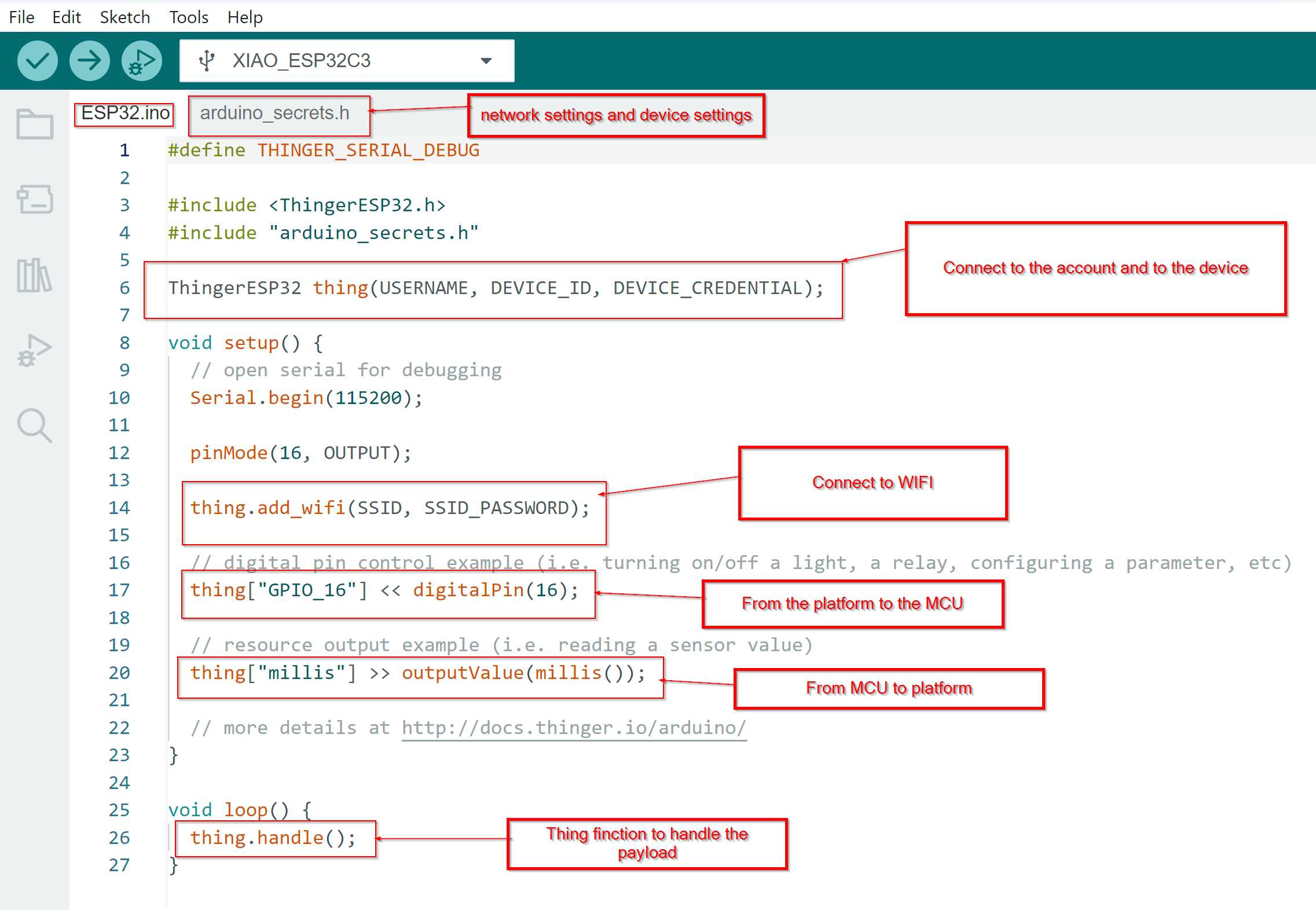Click line number 1 in the gutter

click(x=124, y=151)
